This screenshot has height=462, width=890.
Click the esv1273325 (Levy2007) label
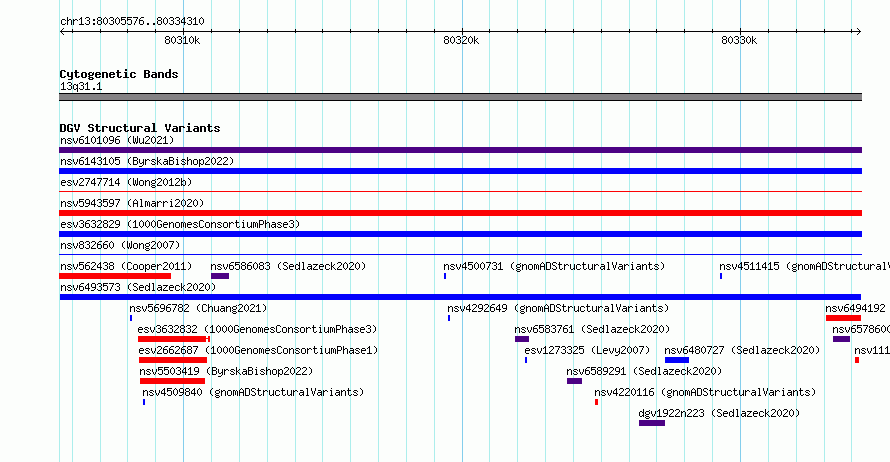click(x=587, y=350)
